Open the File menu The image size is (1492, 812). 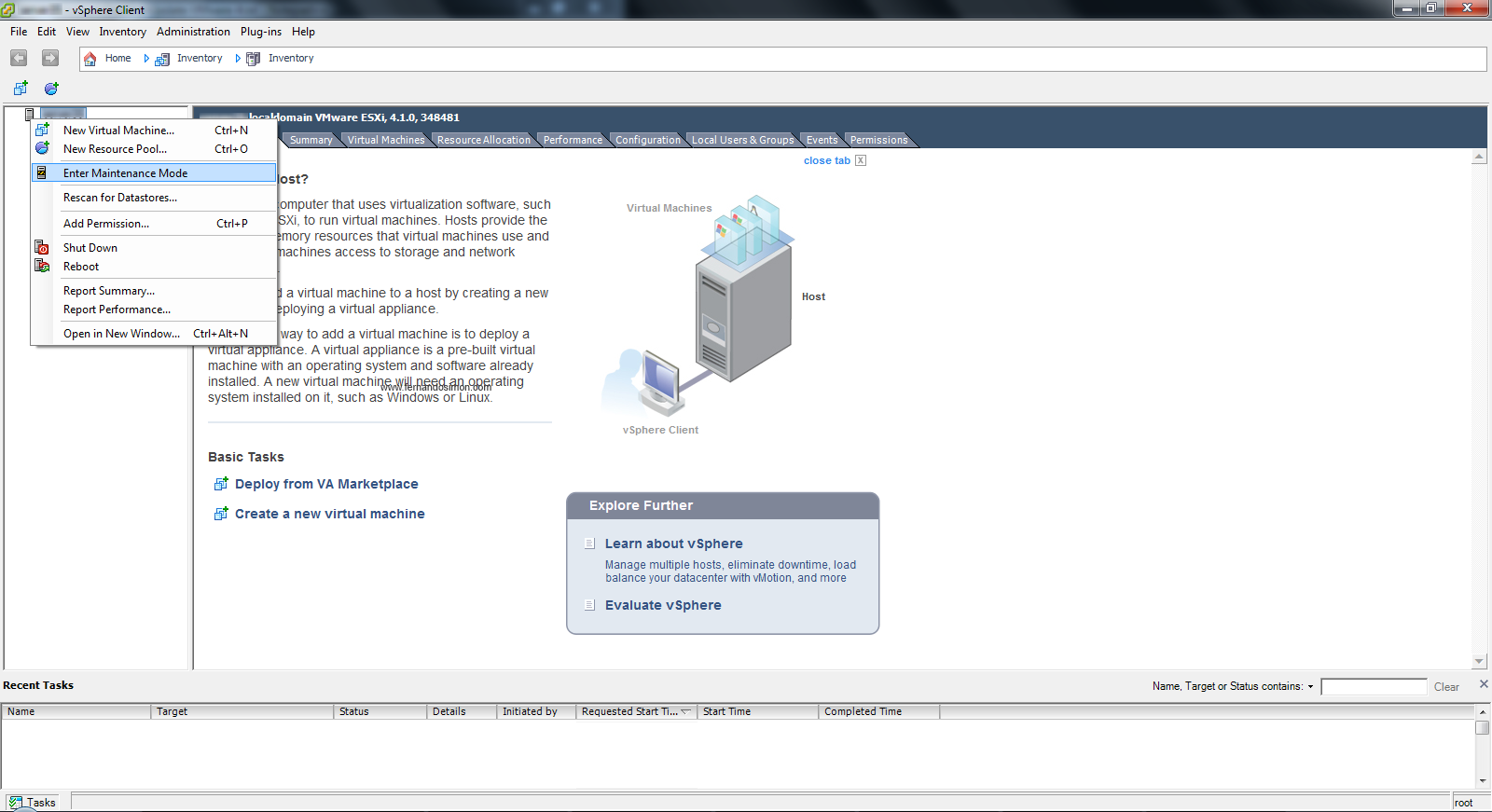tap(19, 32)
